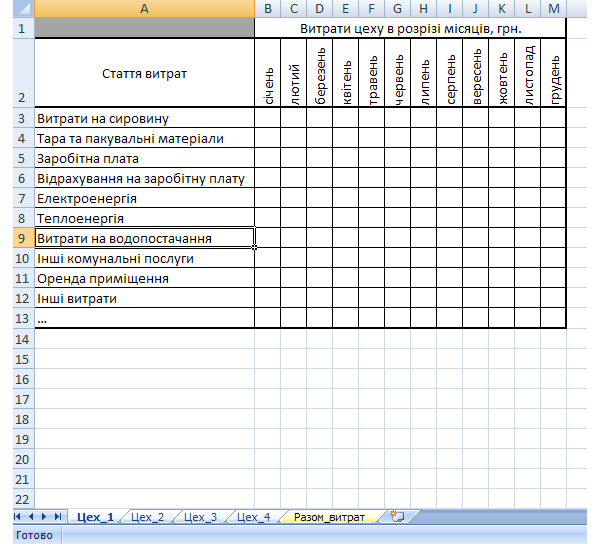
Task: Click the 'червень' month header
Action: (398, 73)
